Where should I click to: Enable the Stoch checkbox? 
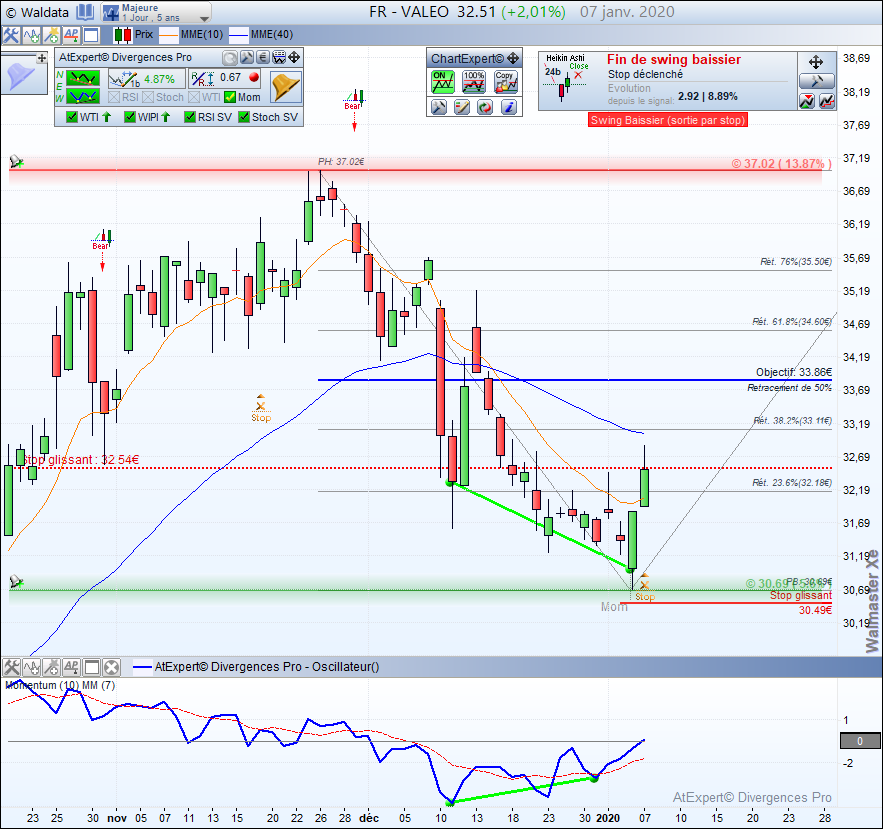pyautogui.click(x=148, y=97)
